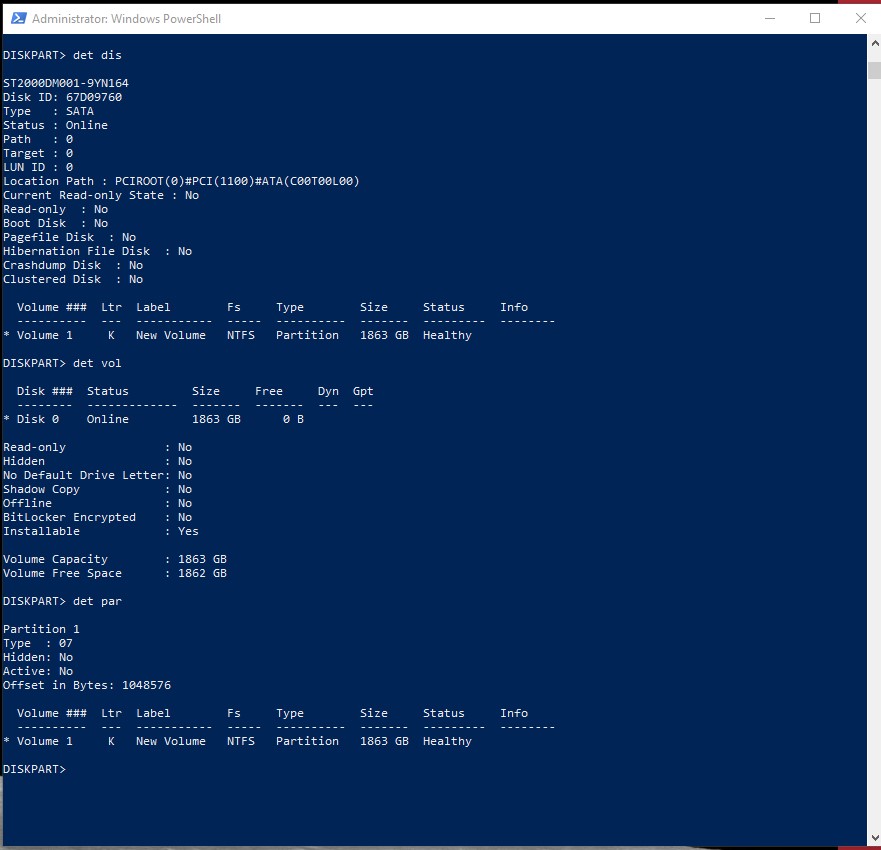881x850 pixels.
Task: Click the Disk ID value 67D09760
Action: 94,97
